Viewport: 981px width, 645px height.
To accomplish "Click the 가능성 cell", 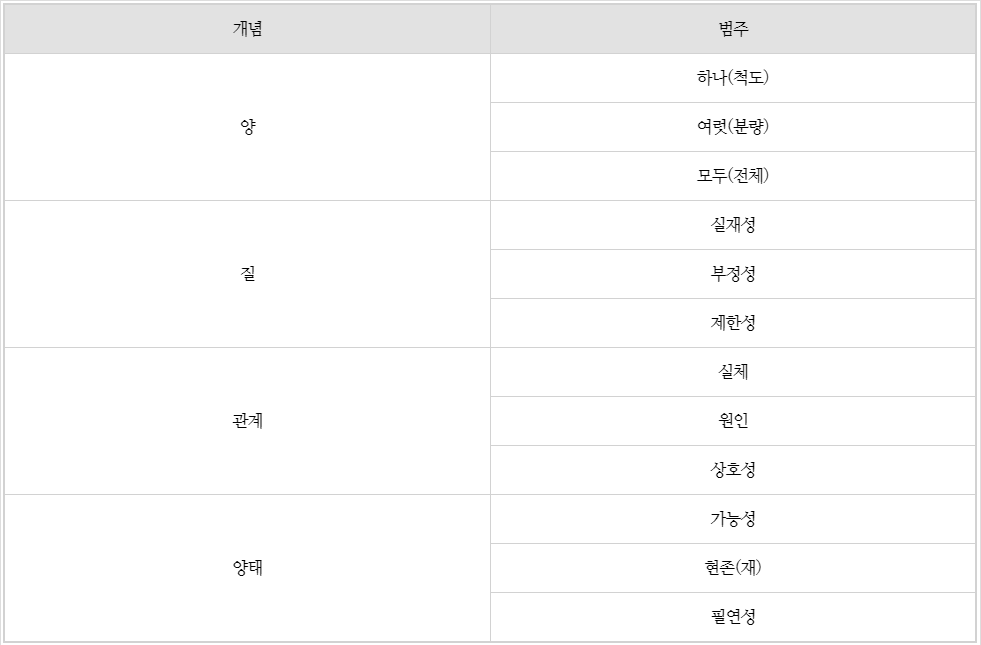I will (733, 519).
